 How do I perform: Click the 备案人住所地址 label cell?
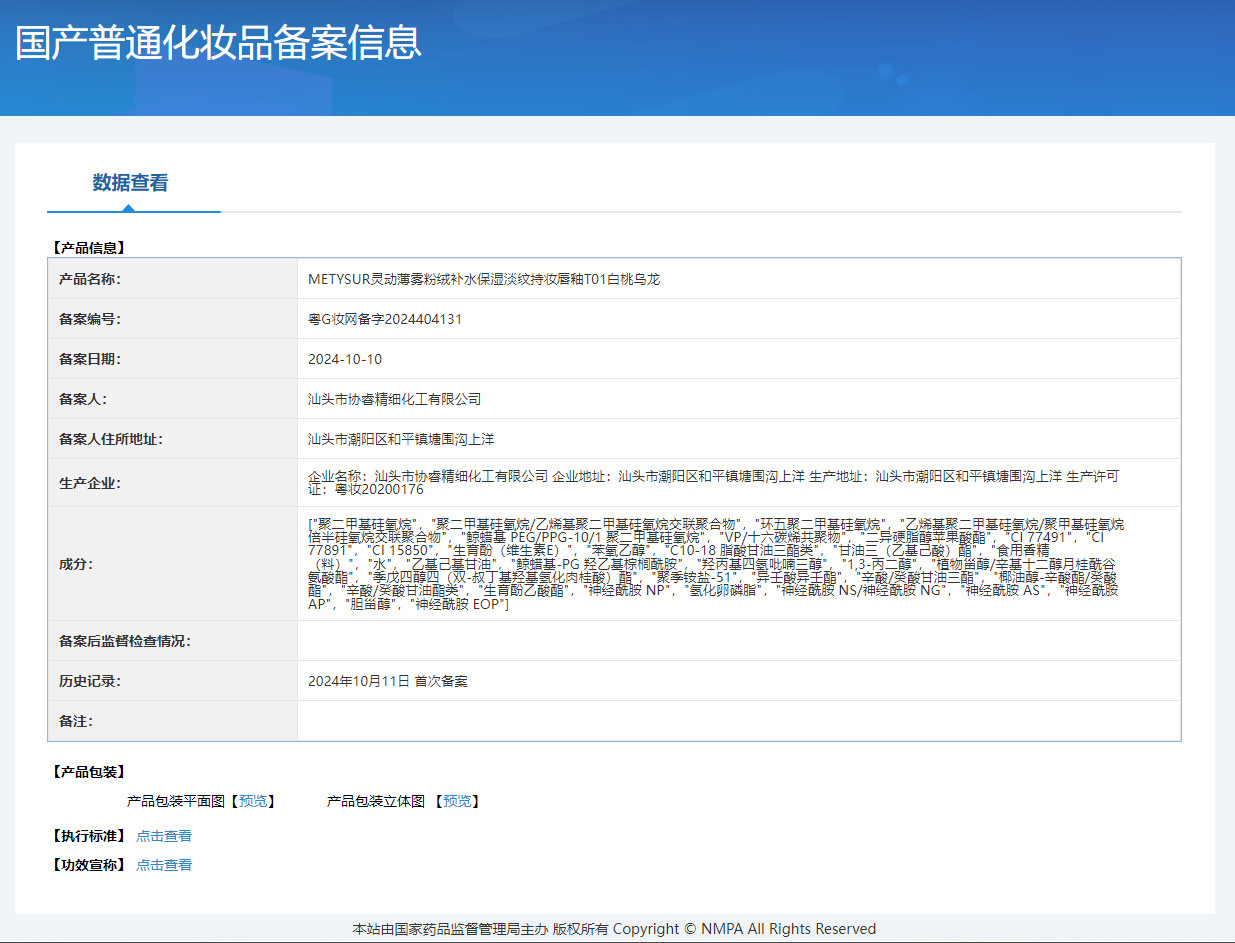coord(173,439)
